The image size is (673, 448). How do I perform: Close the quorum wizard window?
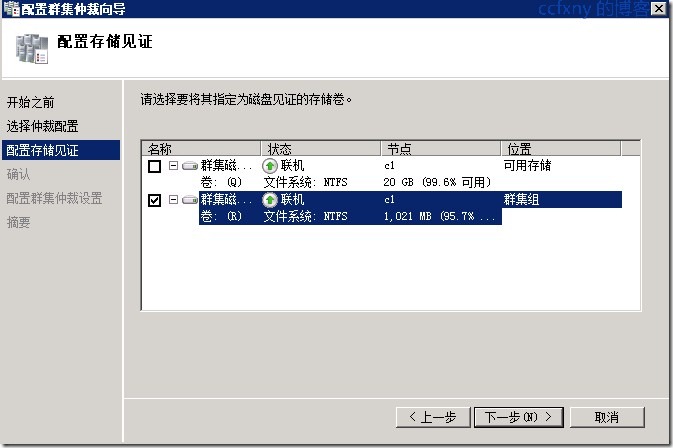click(659, 8)
